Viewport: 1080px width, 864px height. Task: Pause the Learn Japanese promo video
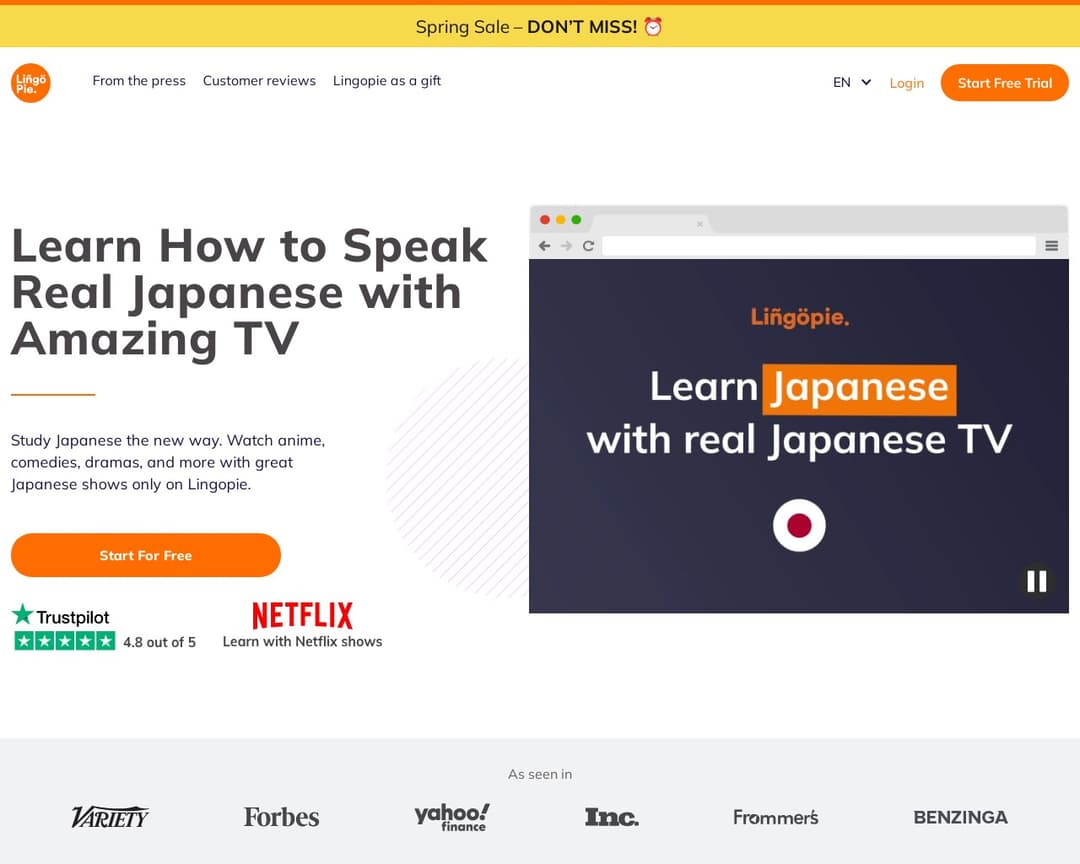pos(1037,581)
